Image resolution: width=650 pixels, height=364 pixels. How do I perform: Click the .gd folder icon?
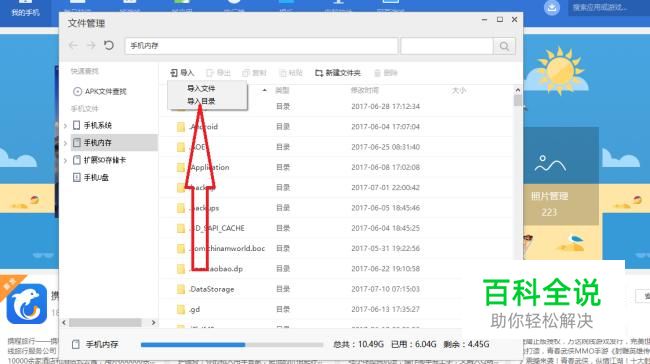[x=181, y=309]
